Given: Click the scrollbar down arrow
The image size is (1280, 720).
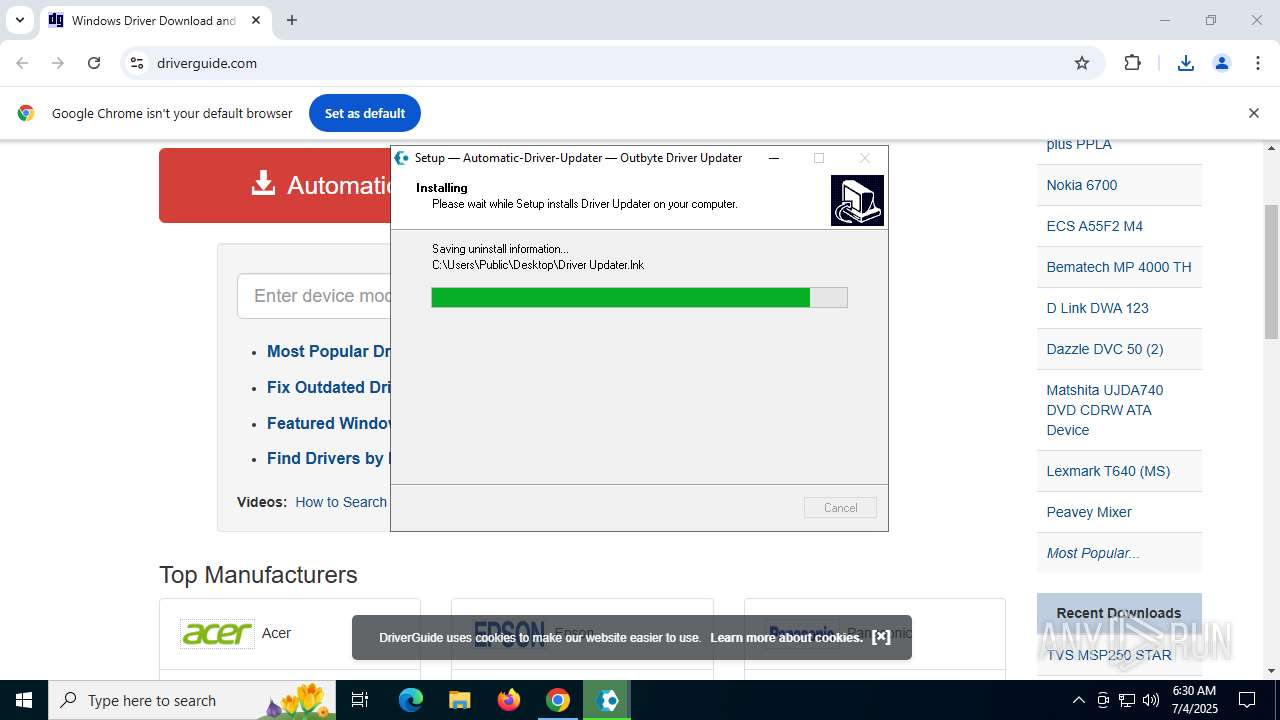Looking at the screenshot, I should (x=1272, y=670).
